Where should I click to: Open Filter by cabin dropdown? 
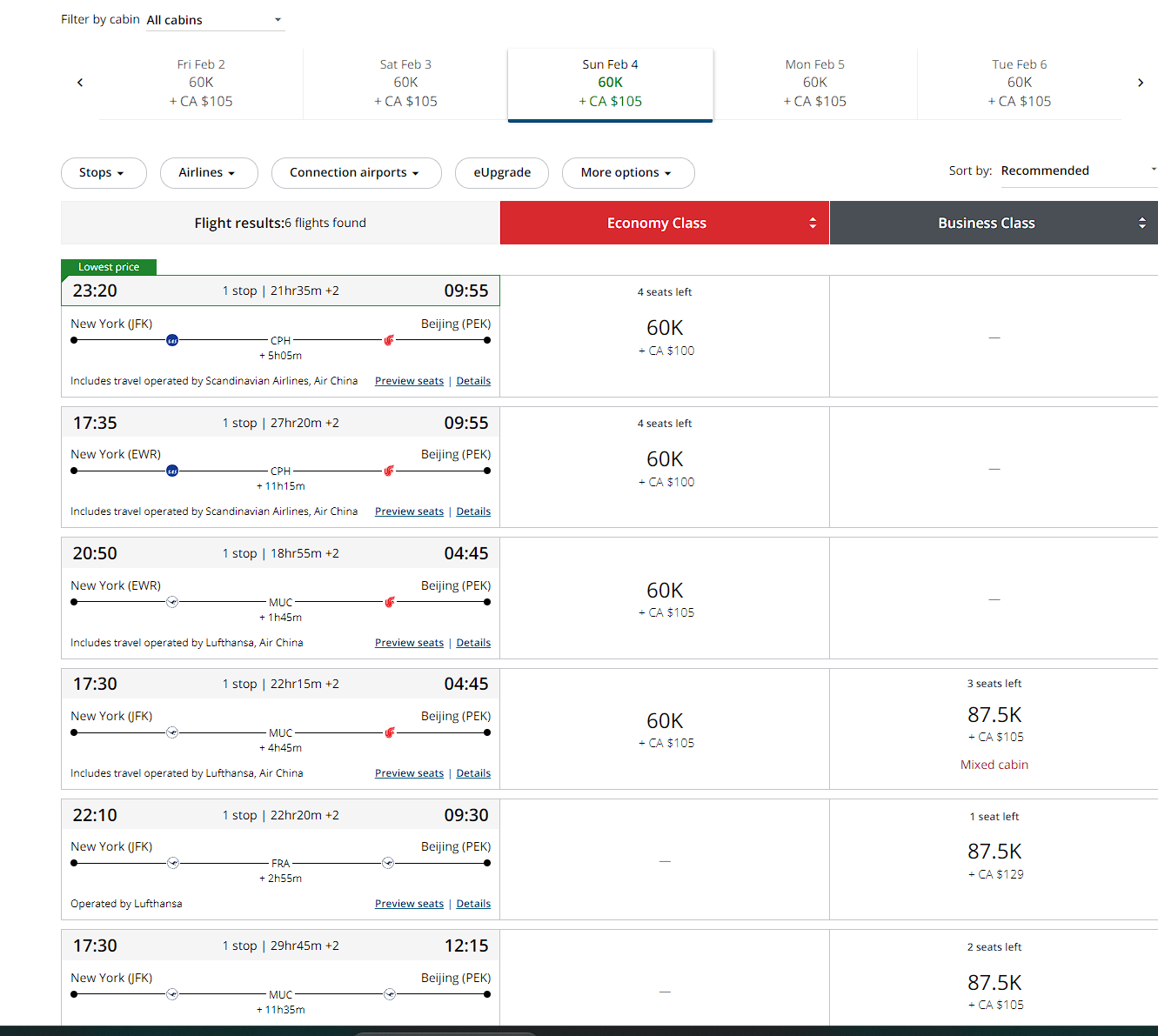(x=215, y=20)
